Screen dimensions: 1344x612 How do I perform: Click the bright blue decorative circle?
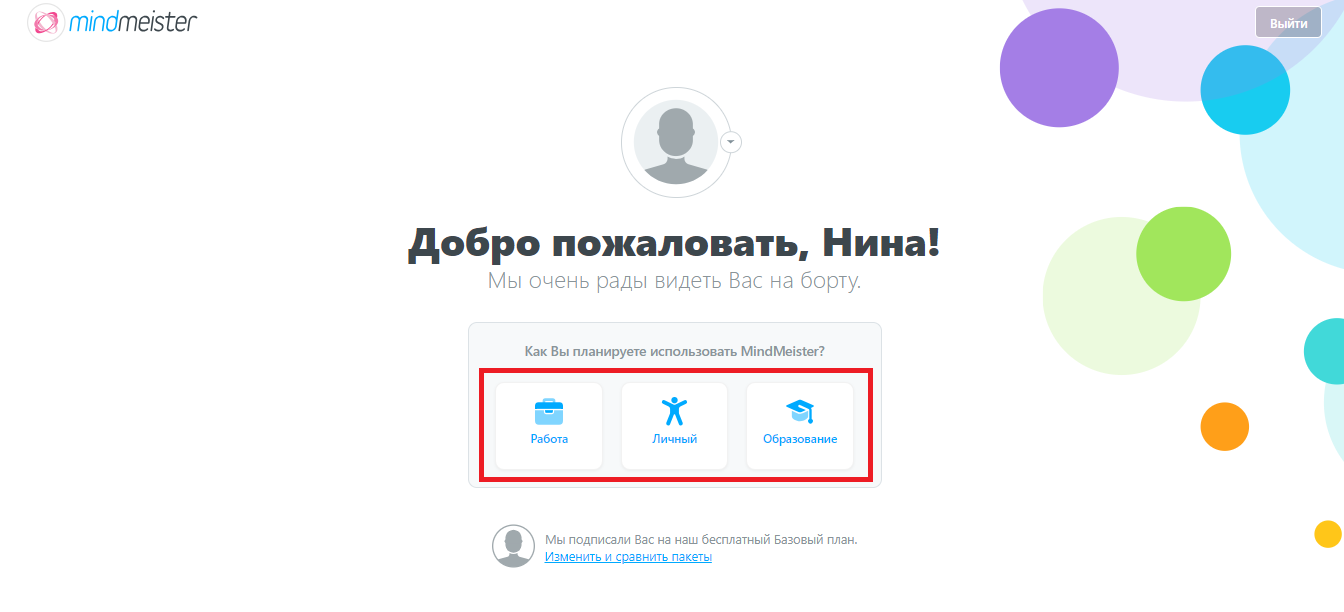(x=1245, y=90)
